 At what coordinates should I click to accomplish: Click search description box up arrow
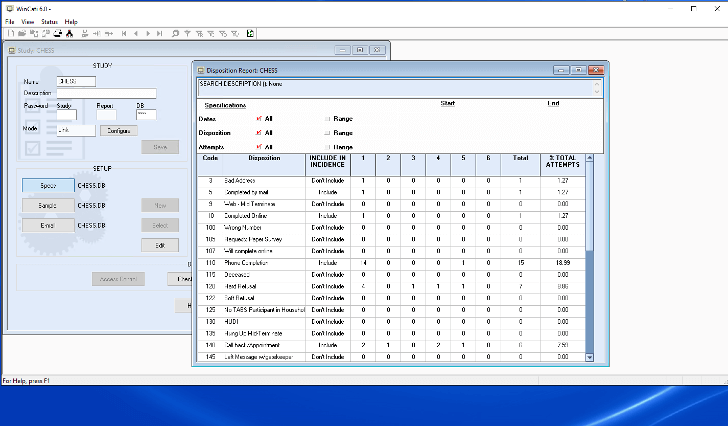point(597,84)
